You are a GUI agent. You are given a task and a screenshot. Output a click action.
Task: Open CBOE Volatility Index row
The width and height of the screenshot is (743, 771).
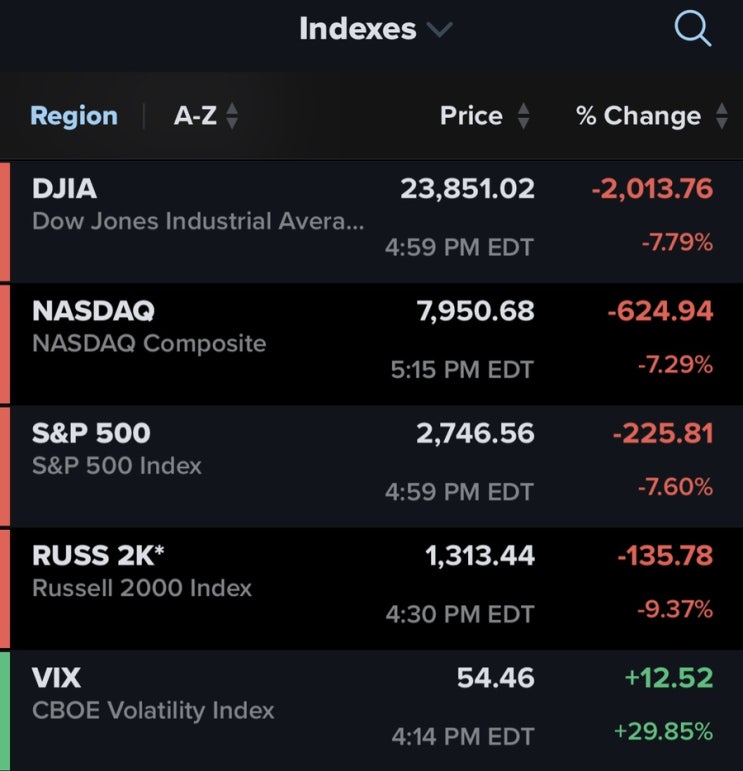click(371, 711)
